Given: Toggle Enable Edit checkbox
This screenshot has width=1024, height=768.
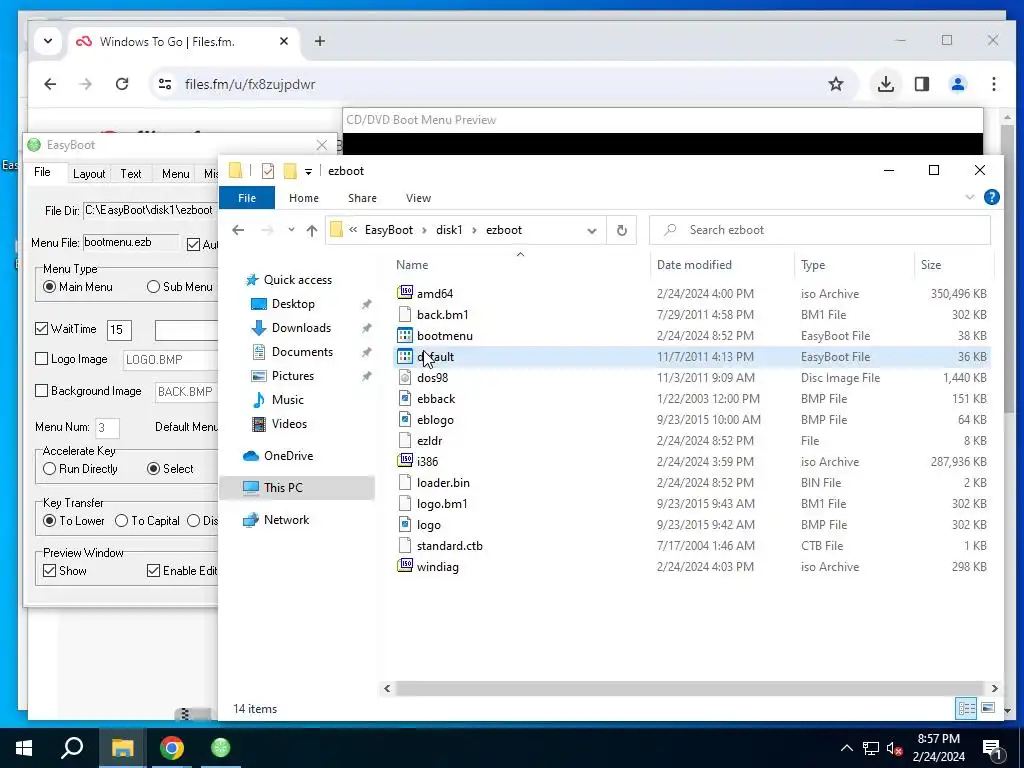Looking at the screenshot, I should click(x=153, y=570).
